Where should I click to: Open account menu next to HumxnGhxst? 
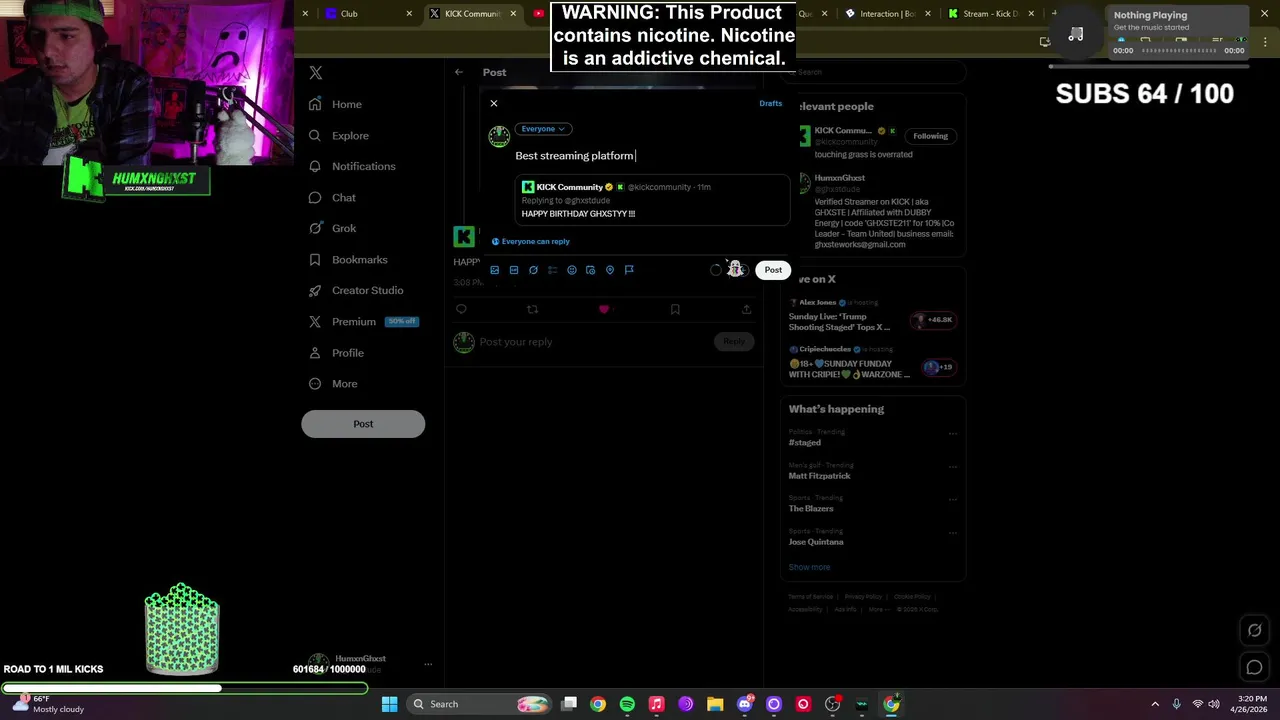[428, 664]
